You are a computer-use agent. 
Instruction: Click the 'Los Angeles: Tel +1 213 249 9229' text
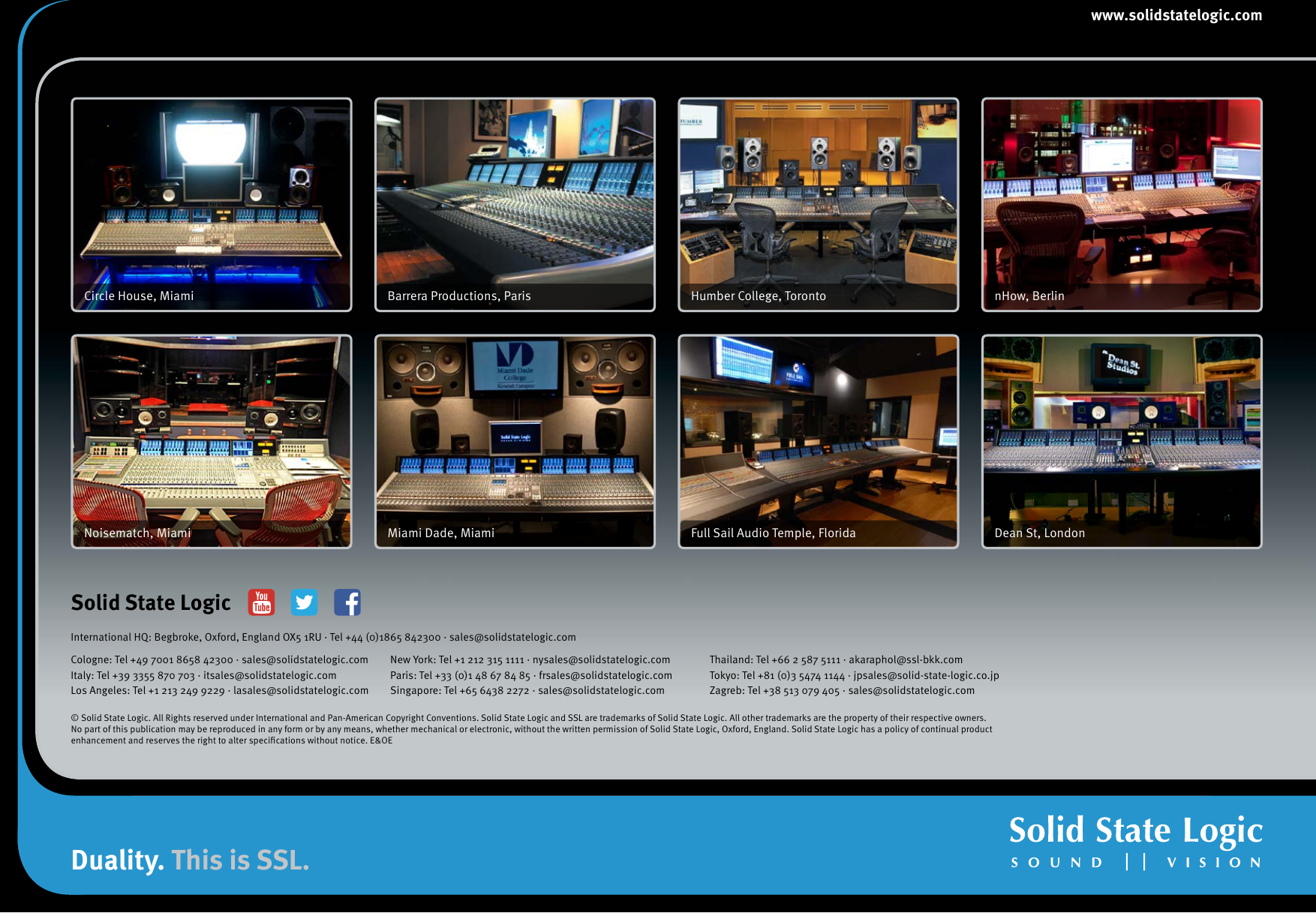tap(148, 690)
